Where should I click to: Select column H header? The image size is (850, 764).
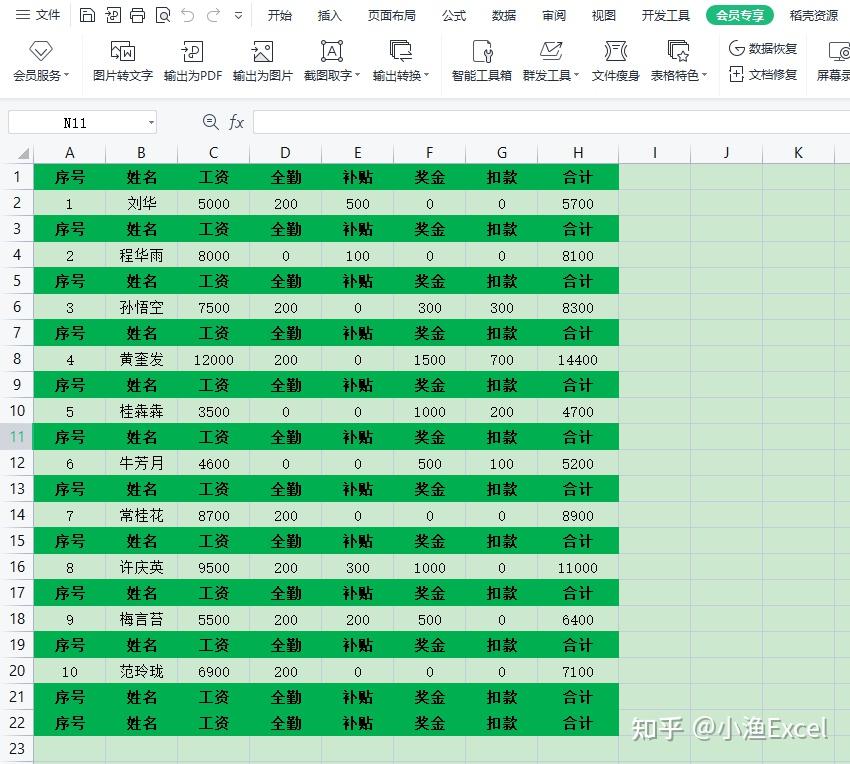click(578, 153)
